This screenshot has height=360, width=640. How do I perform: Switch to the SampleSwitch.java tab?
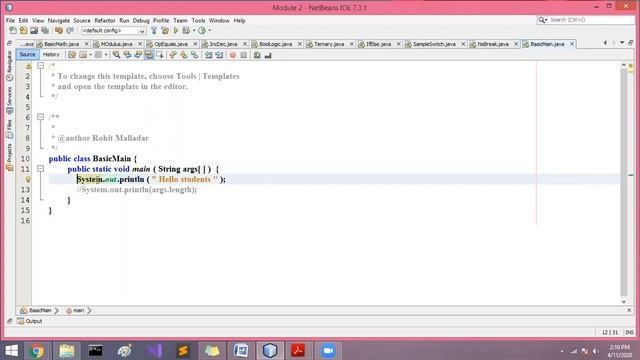pyautogui.click(x=434, y=44)
